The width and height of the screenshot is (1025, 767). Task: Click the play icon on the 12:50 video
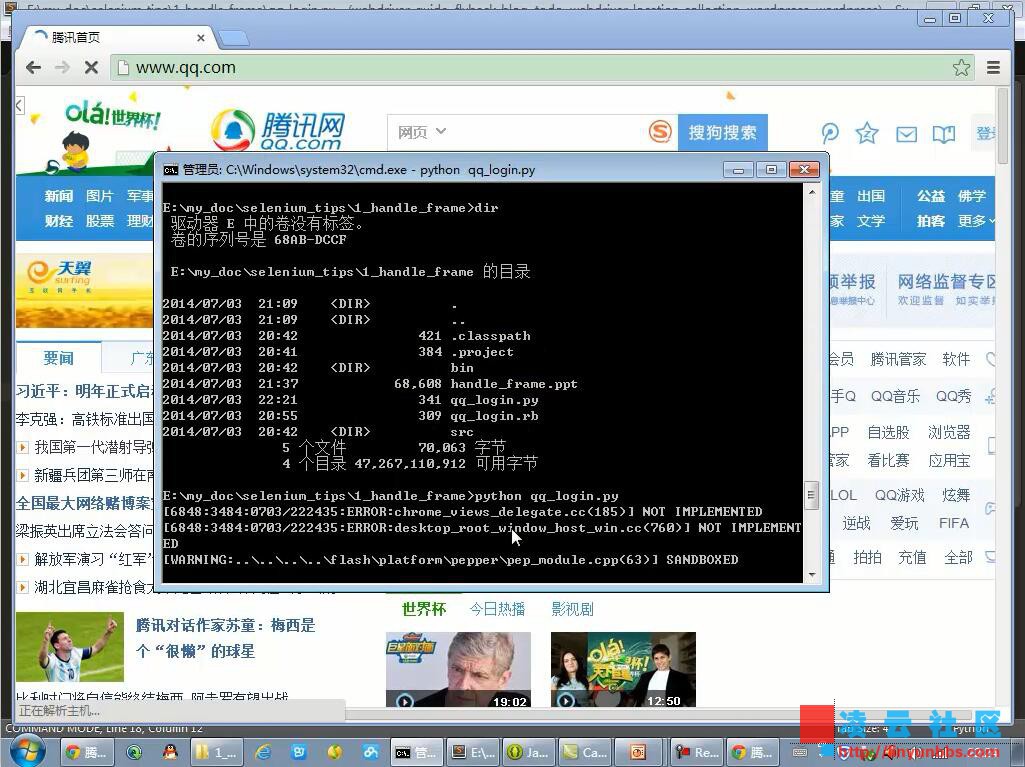(566, 701)
